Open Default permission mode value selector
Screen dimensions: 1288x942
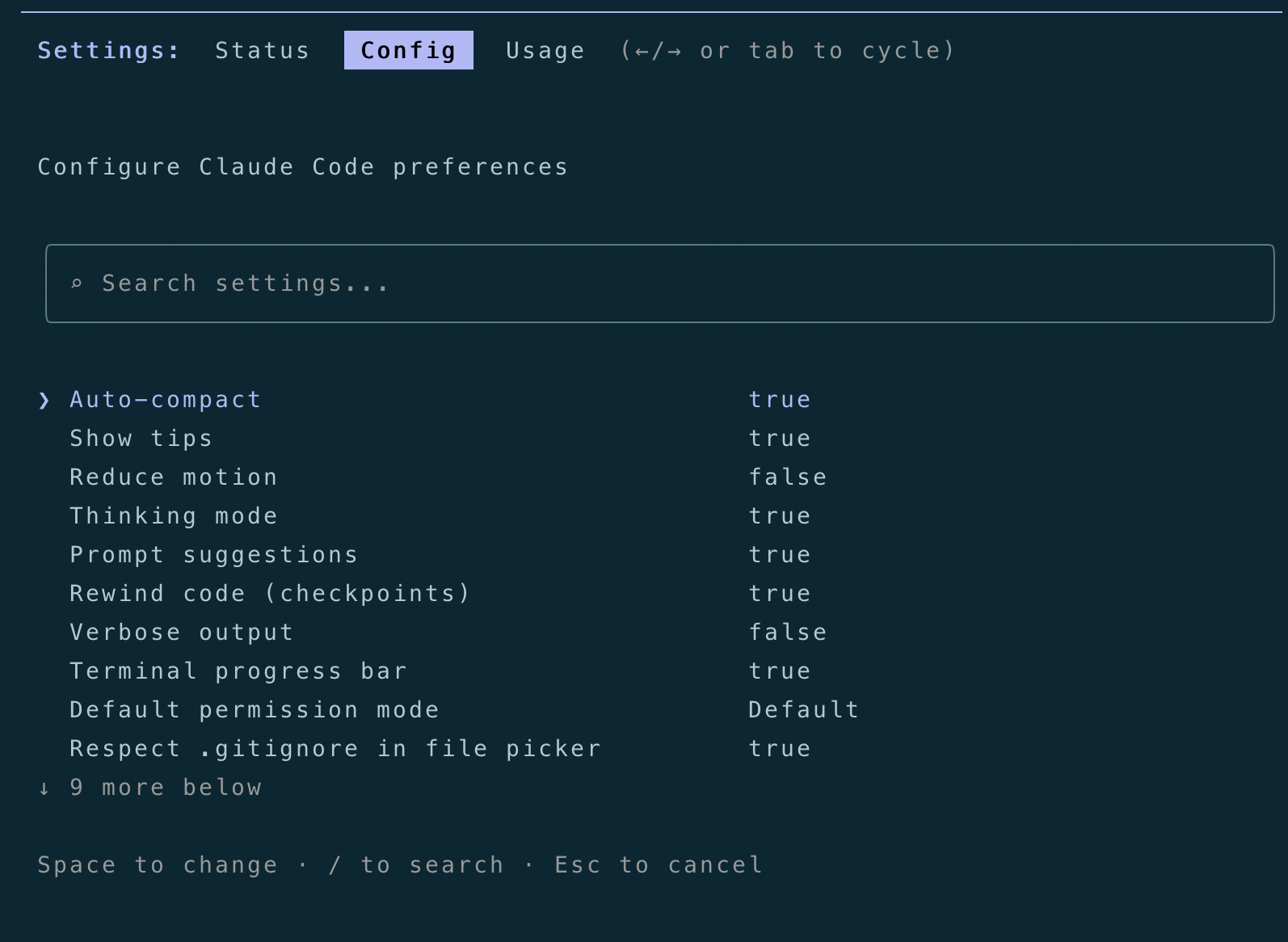(803, 710)
